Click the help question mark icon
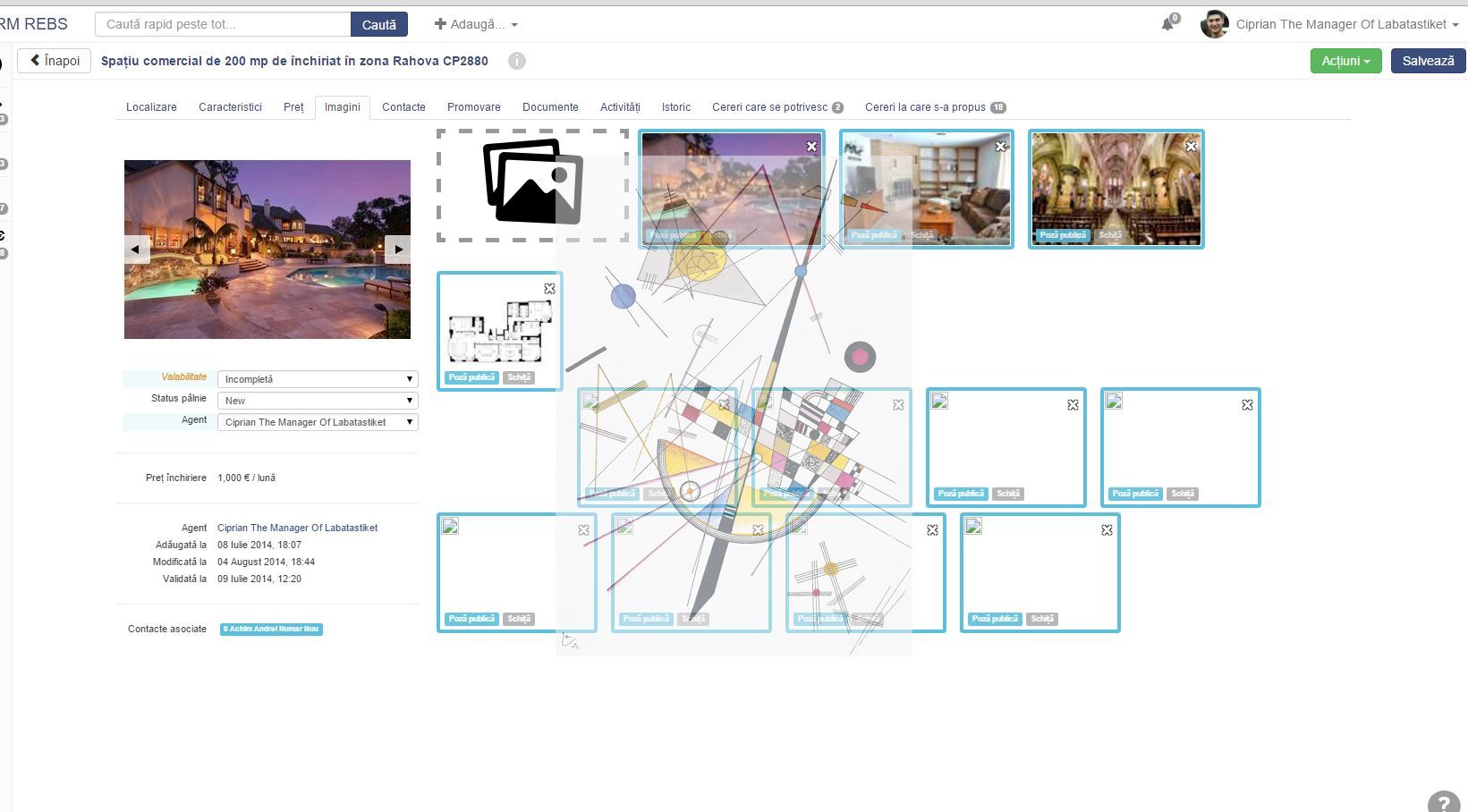 coord(1443,802)
